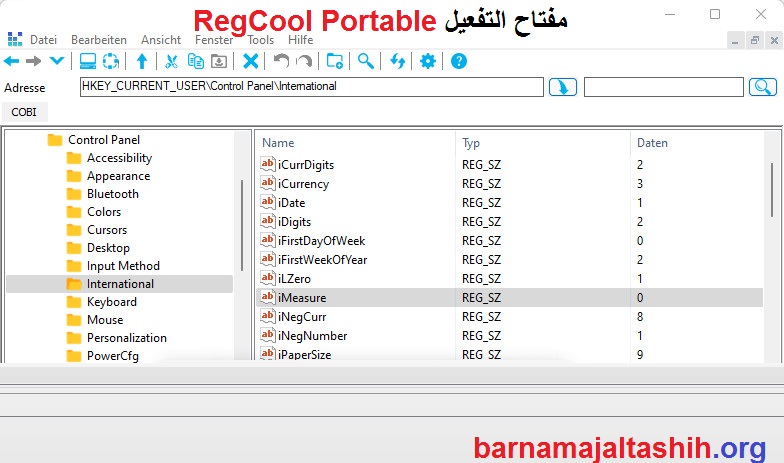Click the value list vertical scrollbar
This screenshot has height=463, width=784.
[x=772, y=190]
